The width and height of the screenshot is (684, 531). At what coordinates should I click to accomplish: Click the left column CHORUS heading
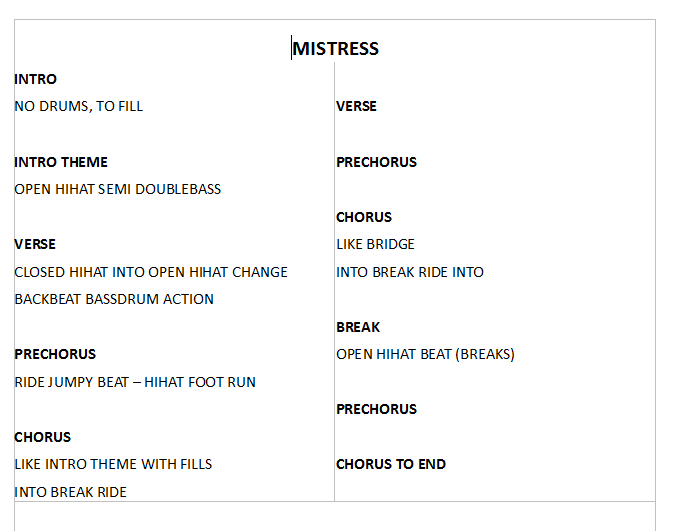pos(42,437)
